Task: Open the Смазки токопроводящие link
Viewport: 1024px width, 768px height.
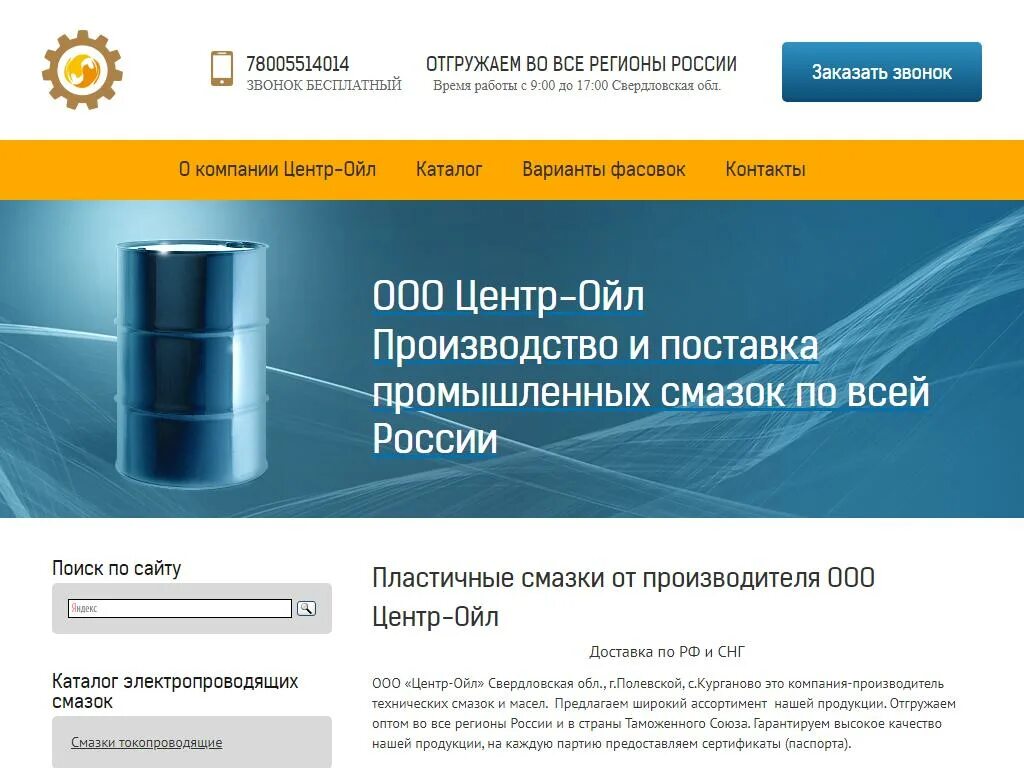Action: (146, 743)
